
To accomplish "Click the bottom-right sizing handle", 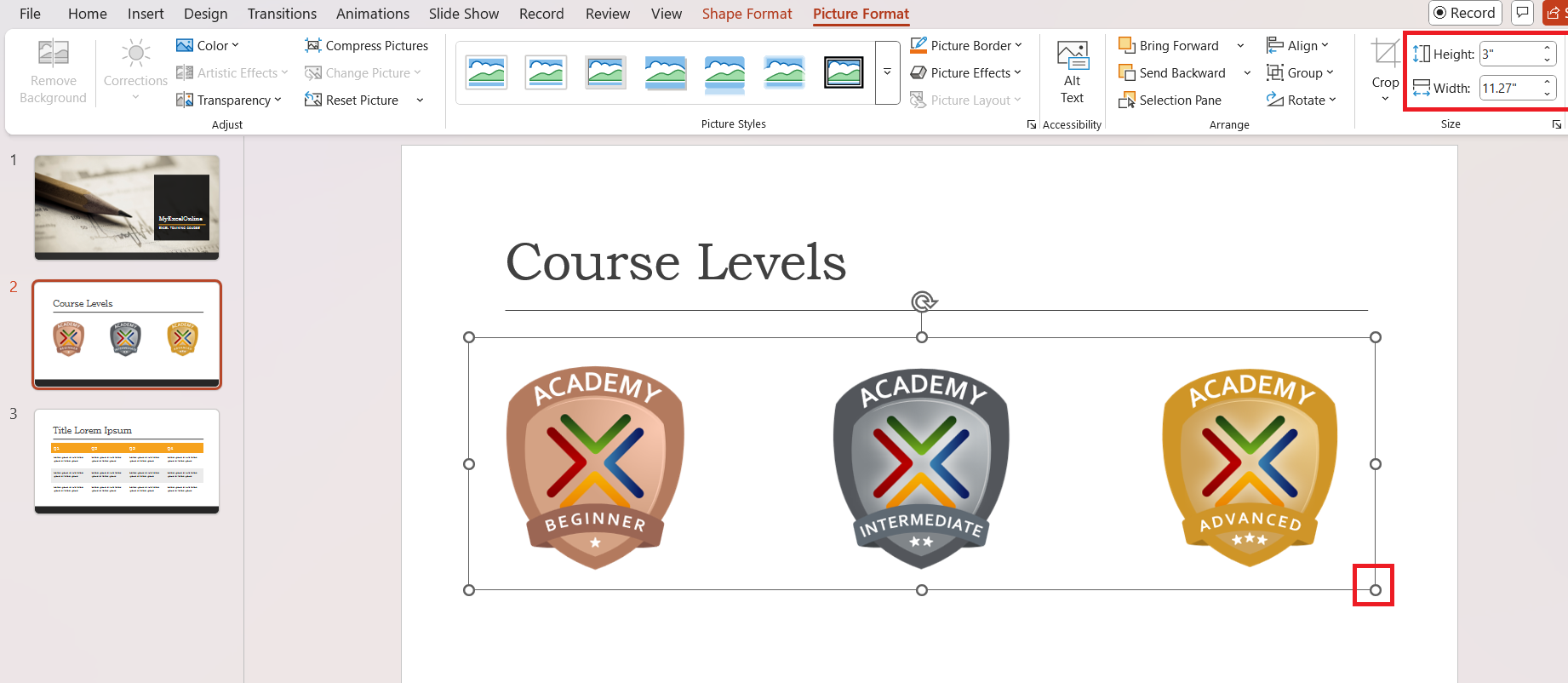I will (x=1376, y=590).
